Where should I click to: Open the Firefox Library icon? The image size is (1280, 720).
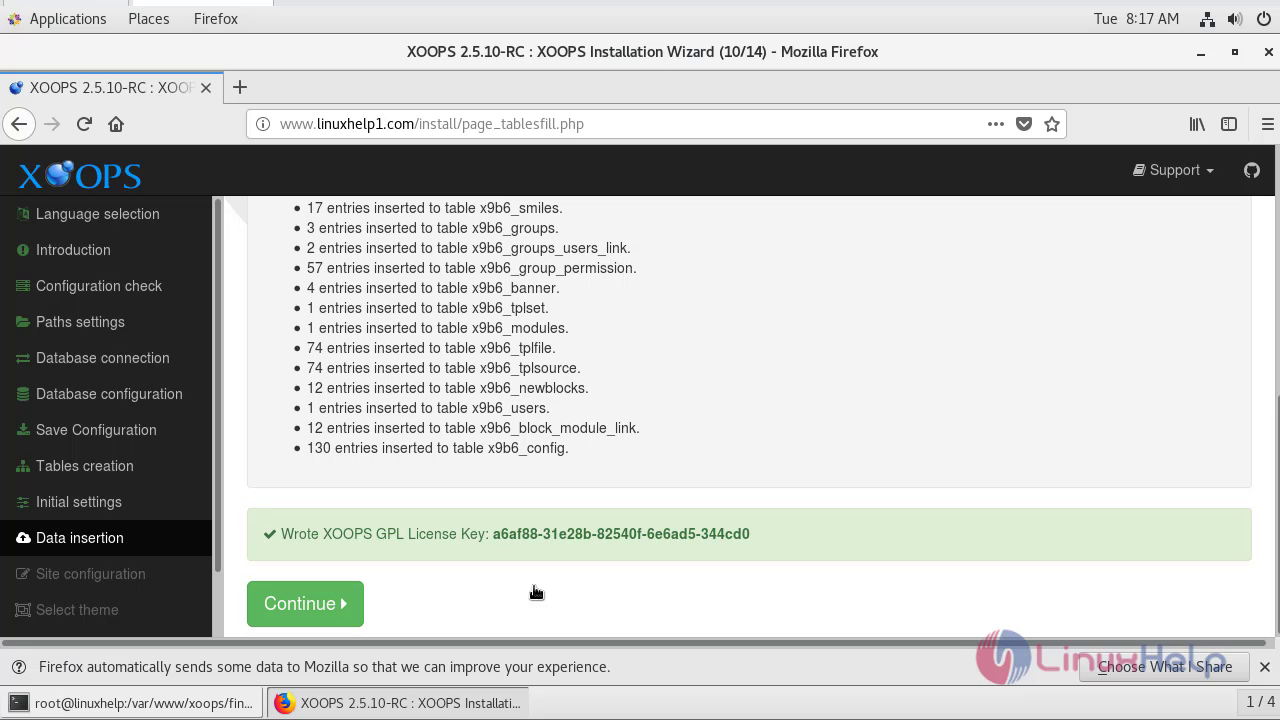tap(1197, 124)
